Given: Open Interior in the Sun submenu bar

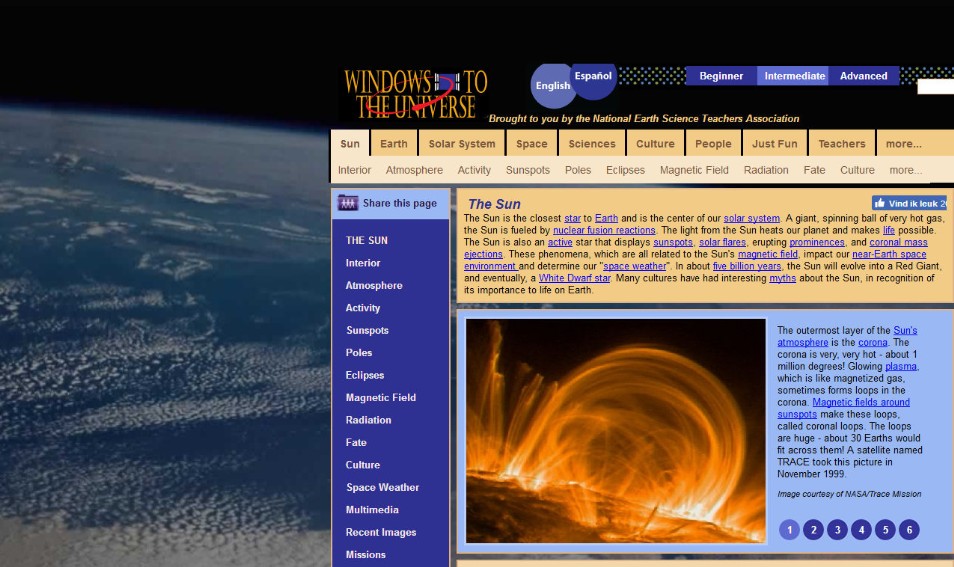Looking at the screenshot, I should coord(354,170).
